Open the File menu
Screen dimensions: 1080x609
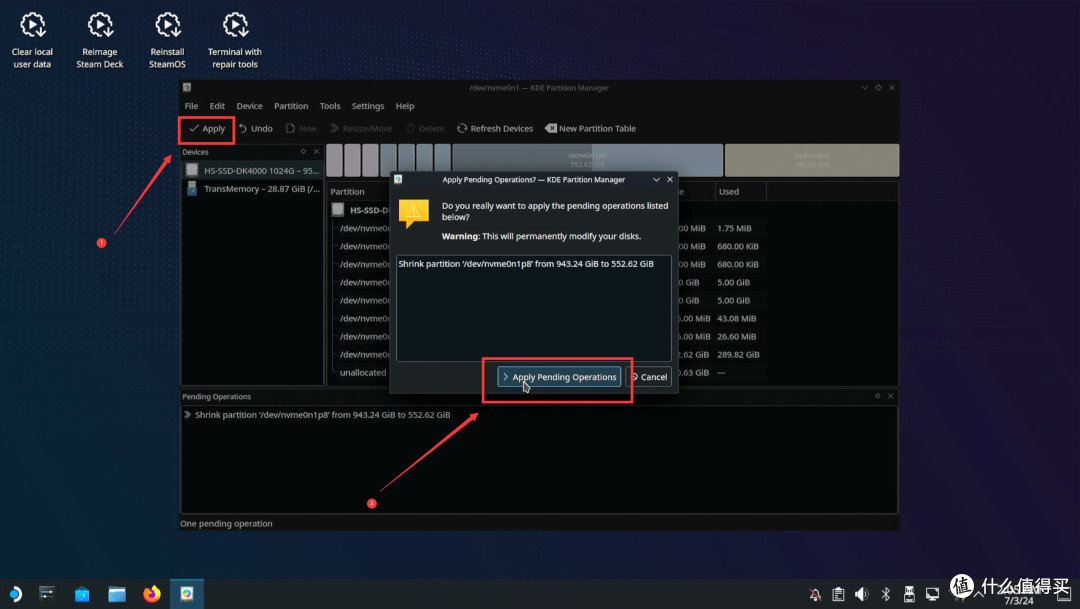tap(191, 106)
